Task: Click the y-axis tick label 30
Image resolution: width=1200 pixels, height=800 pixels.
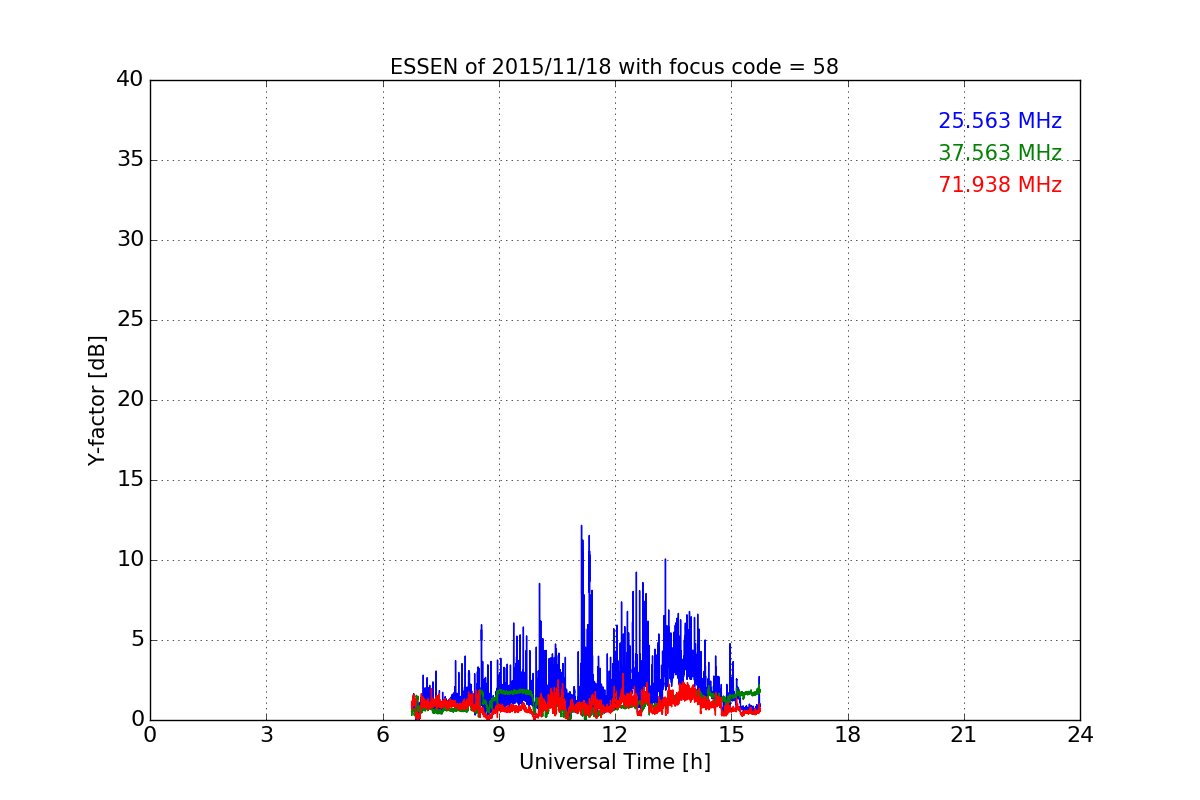Action: [130, 240]
